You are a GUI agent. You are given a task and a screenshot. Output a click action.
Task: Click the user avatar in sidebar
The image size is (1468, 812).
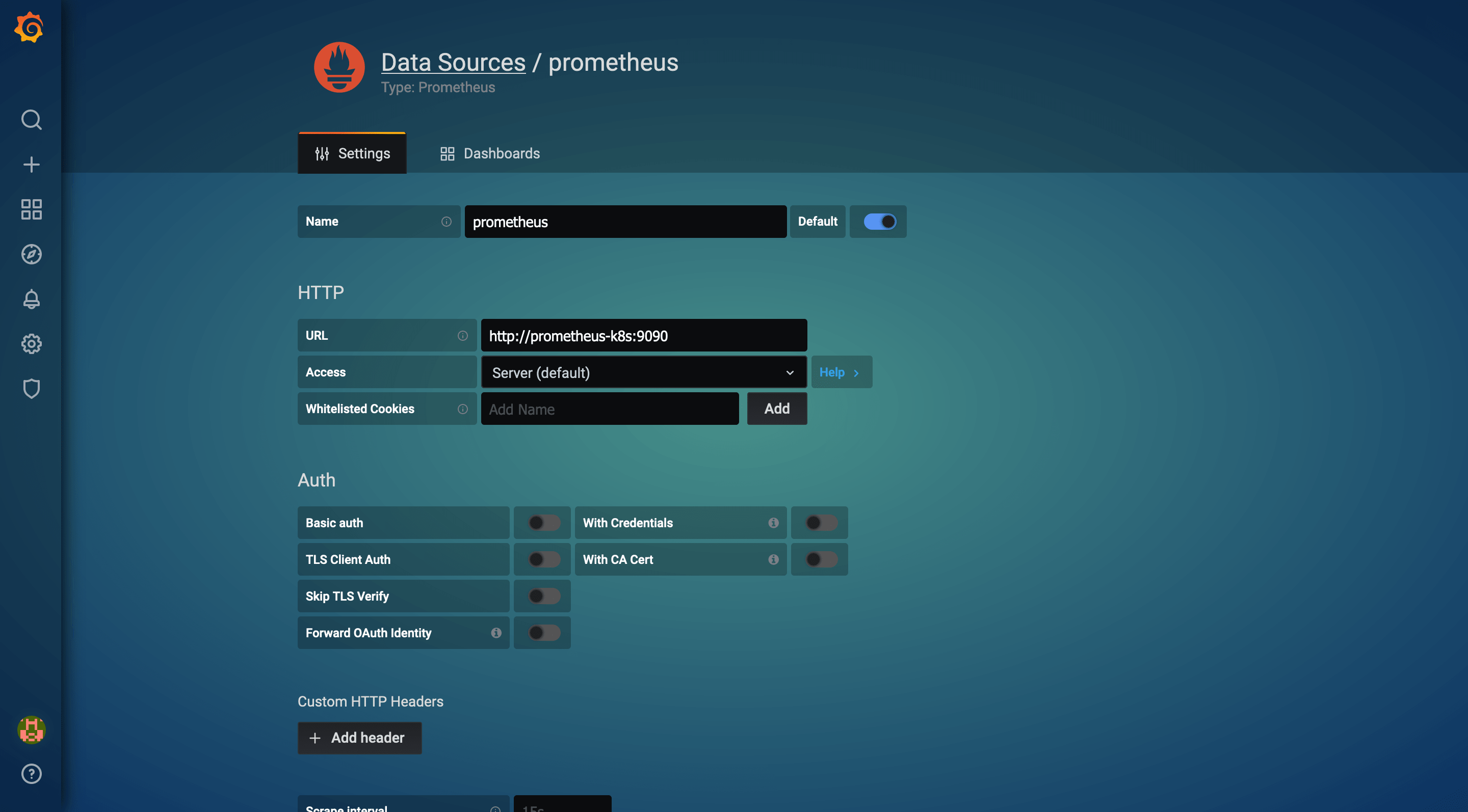[x=31, y=729]
